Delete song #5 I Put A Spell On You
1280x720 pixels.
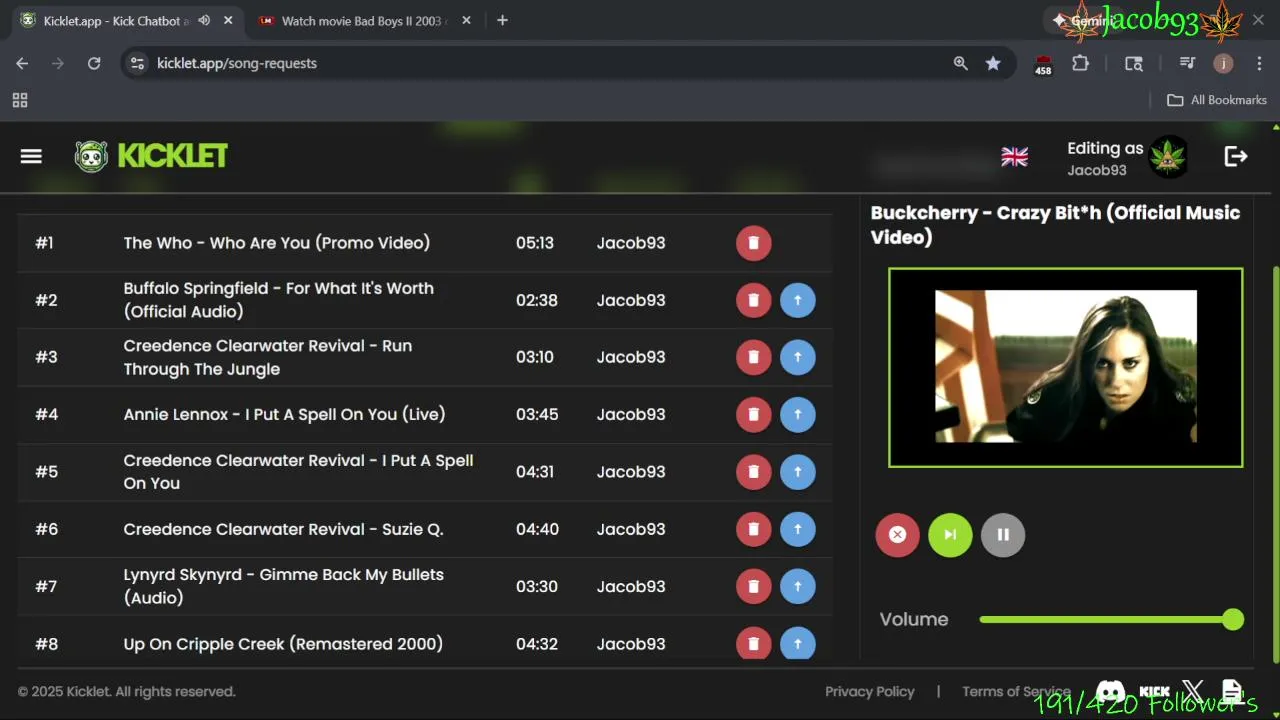[x=754, y=472]
